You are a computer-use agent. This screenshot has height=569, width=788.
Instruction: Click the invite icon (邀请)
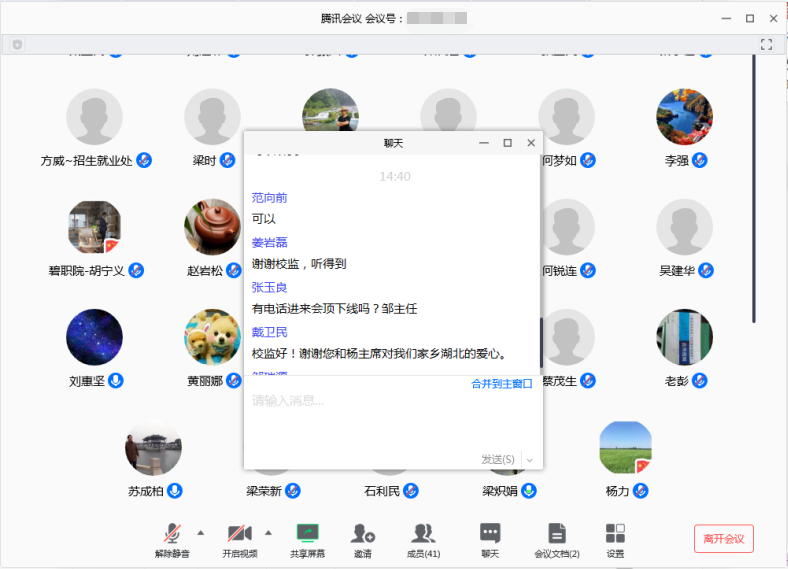(x=363, y=533)
